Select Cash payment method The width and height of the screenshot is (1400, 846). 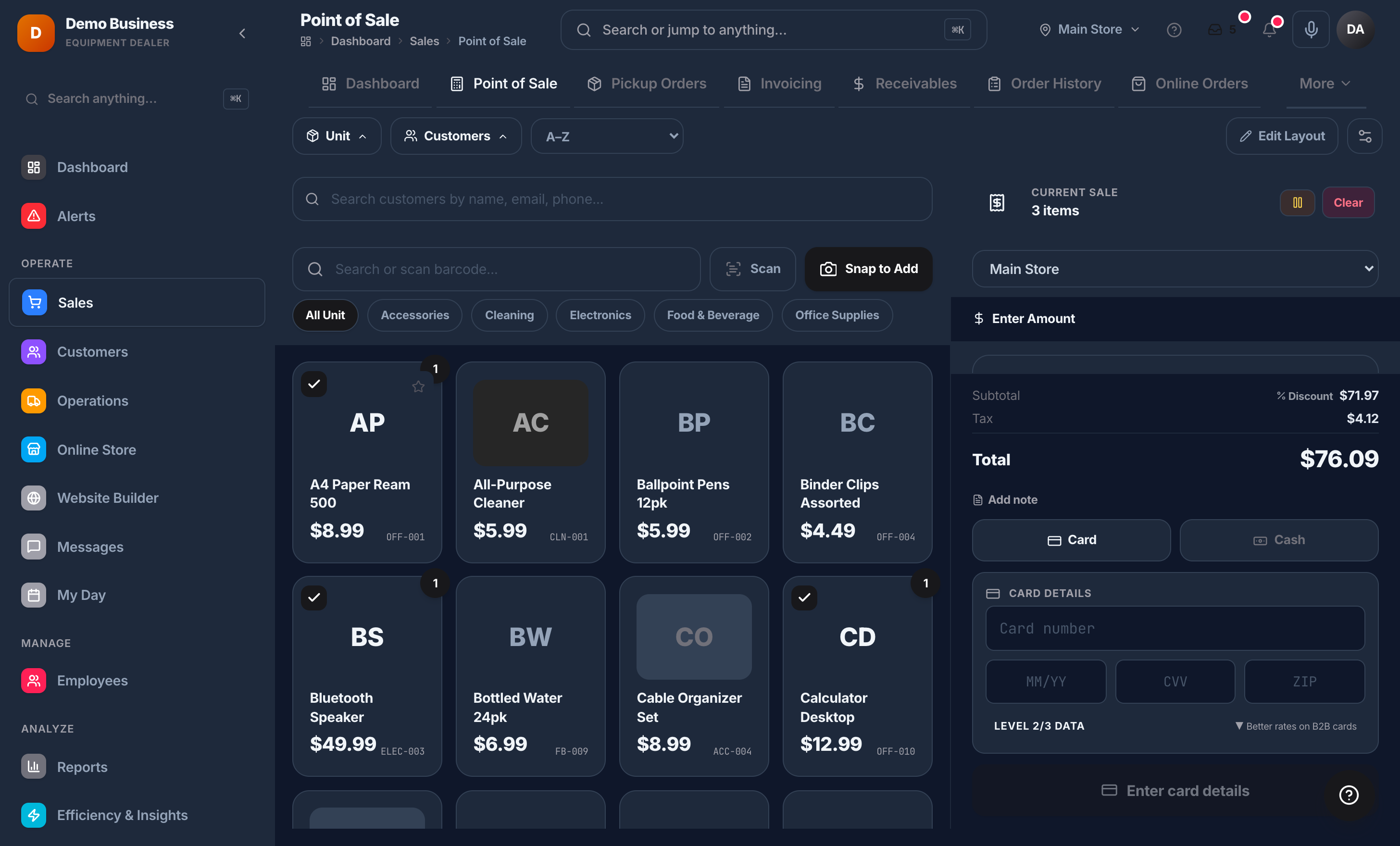click(1279, 540)
